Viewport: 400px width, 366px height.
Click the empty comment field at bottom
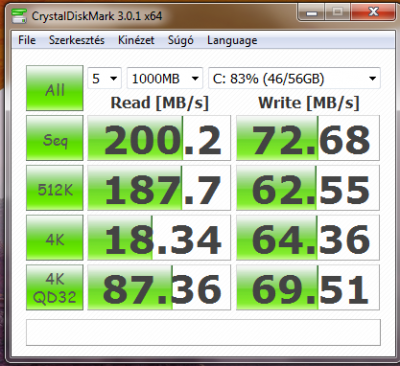(x=203, y=332)
